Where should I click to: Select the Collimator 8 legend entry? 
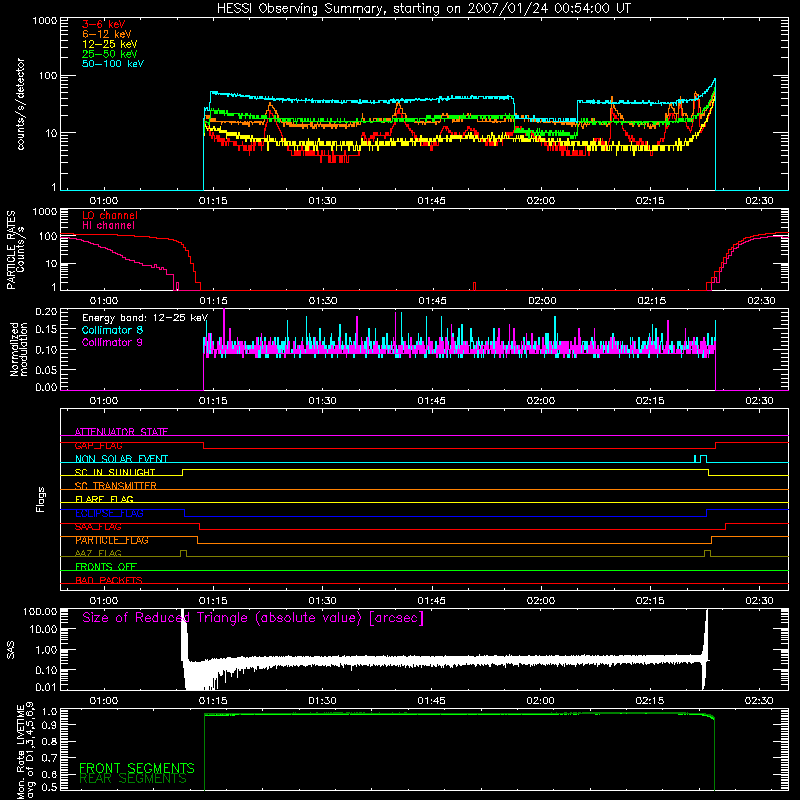(112, 330)
